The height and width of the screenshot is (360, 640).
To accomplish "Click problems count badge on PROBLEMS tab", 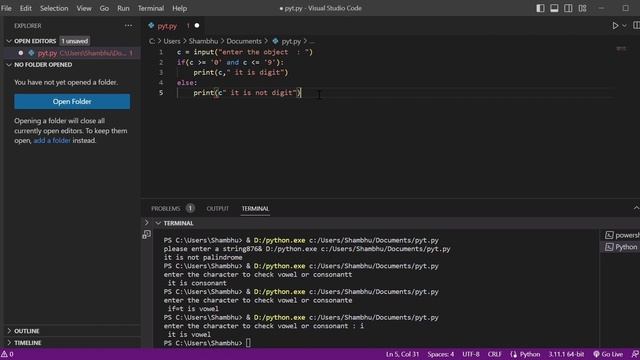I will pos(190,209).
